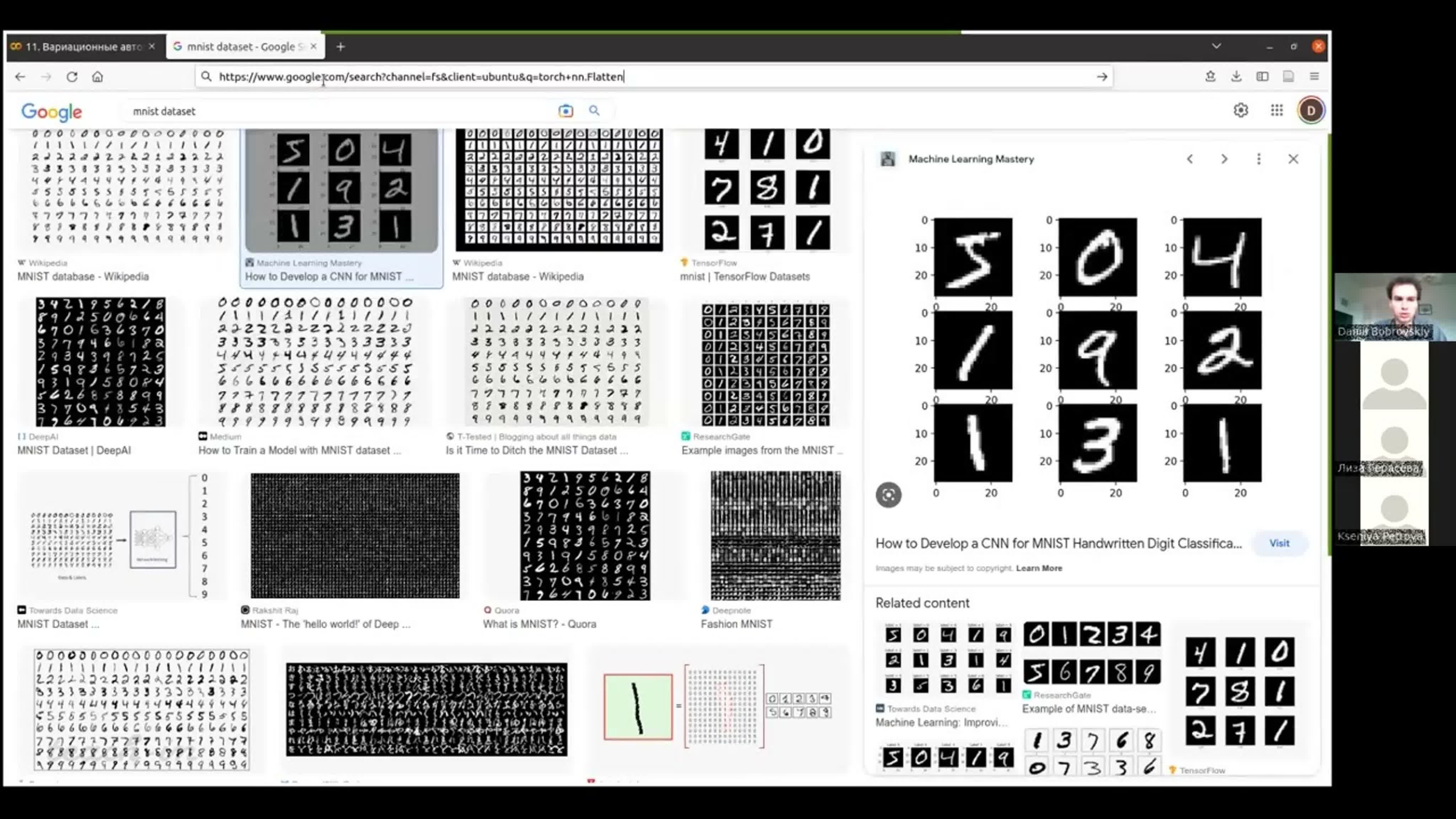Open the browser hamburger menu
The width and height of the screenshot is (1456, 819).
coord(1314,76)
